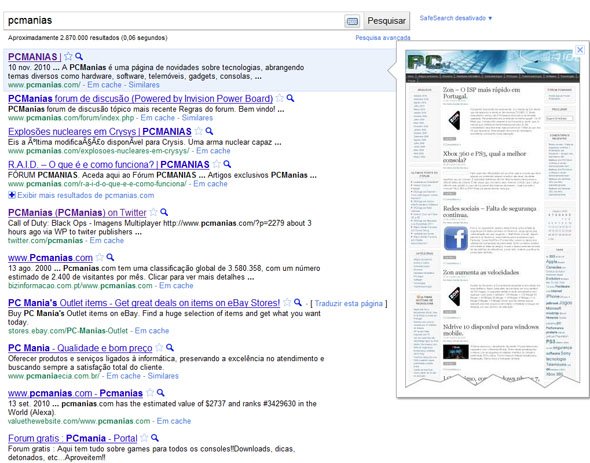The image size is (590, 463).
Task: Preview the www.Pcmanias.com bizinformacao result
Action: tap(110, 257)
